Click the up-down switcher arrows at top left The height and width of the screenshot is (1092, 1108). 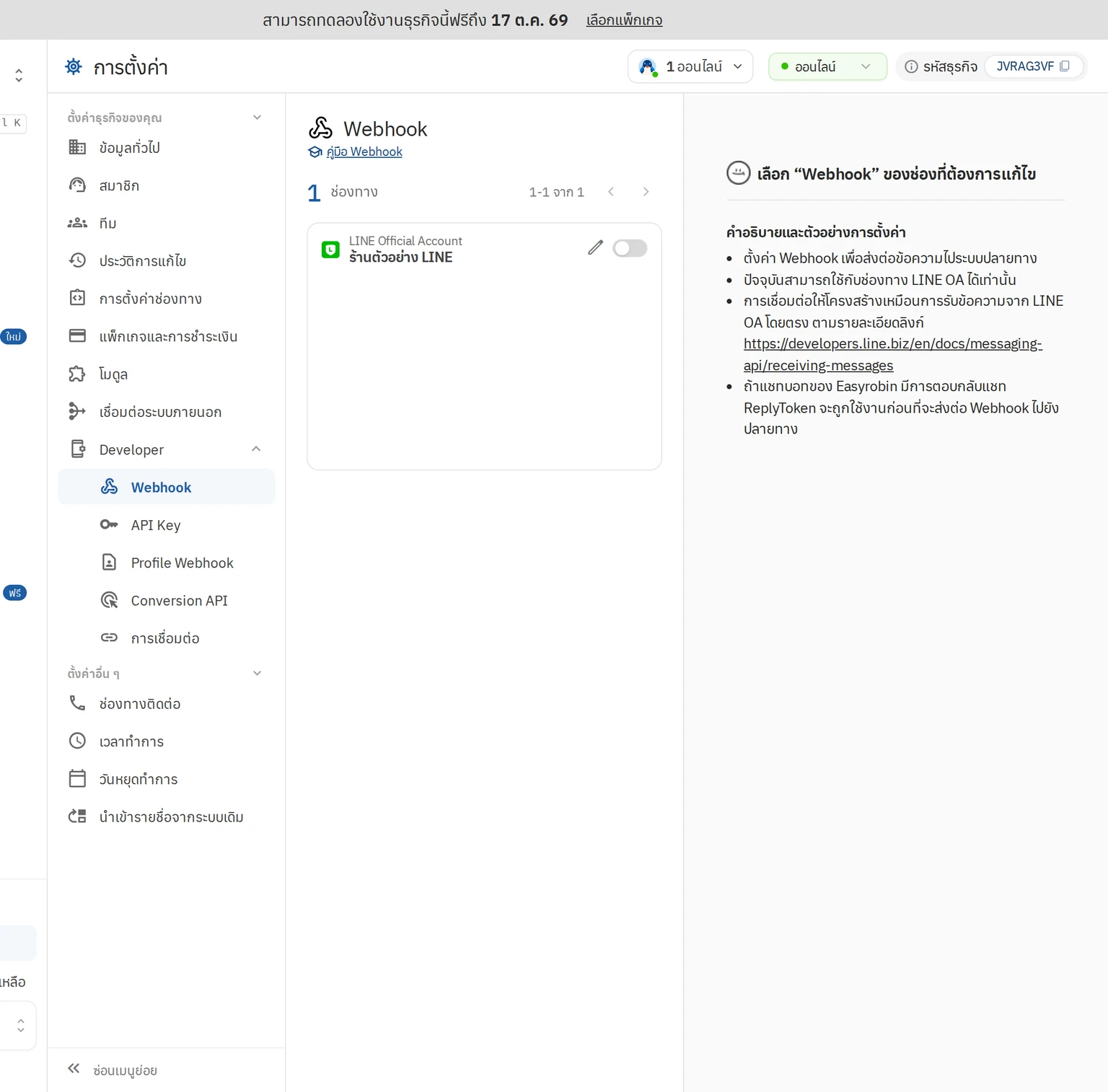click(19, 75)
